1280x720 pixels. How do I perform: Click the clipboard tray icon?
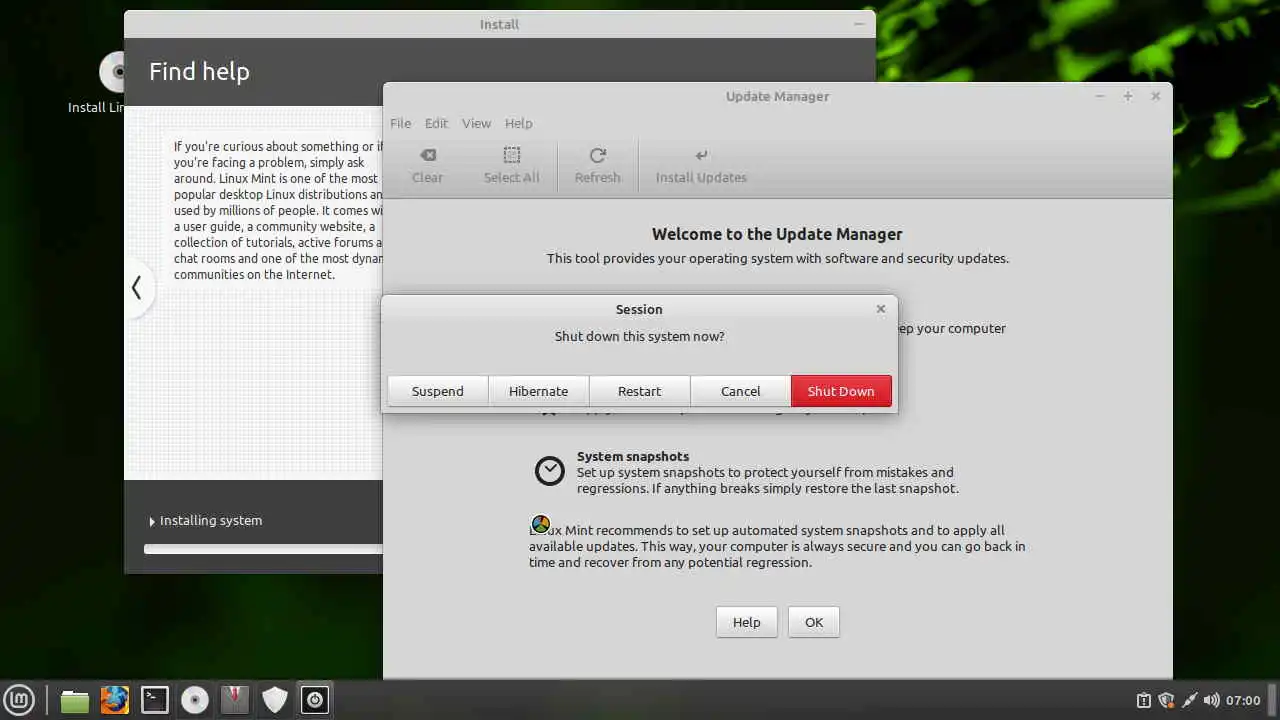pos(1144,700)
